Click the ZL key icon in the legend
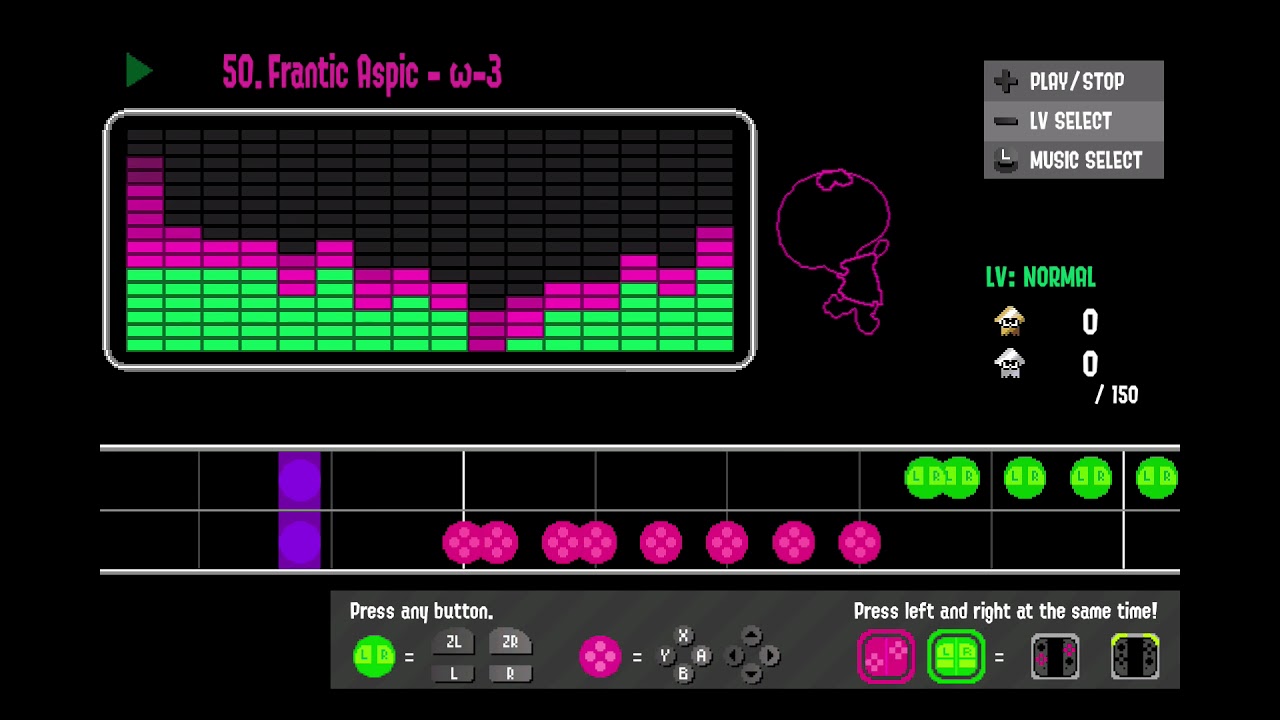The width and height of the screenshot is (1280, 720). coord(453,642)
